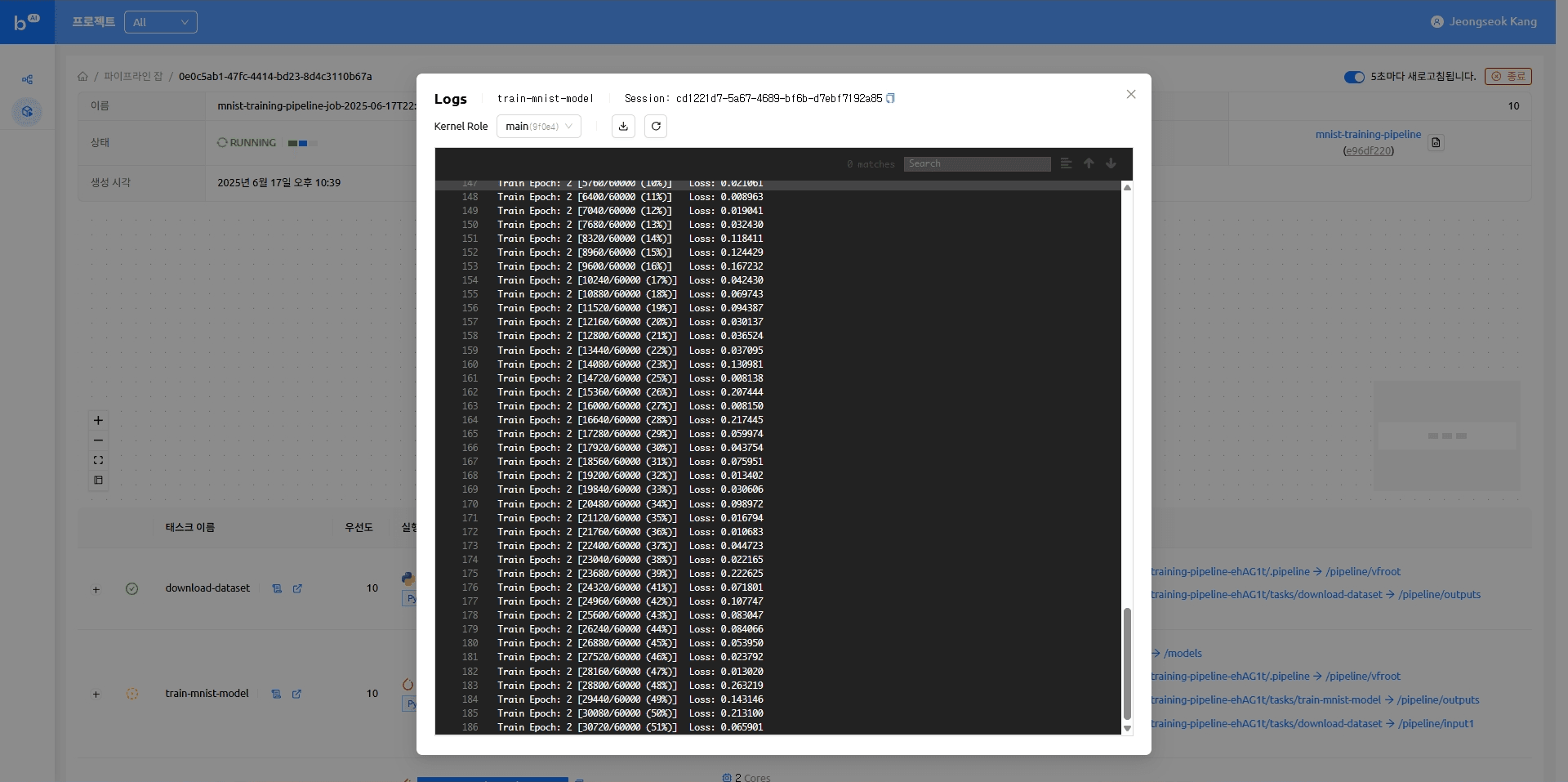The width and height of the screenshot is (1568, 782).
Task: Click creation time 2025년 6월 17일 오후 10:39
Action: tap(278, 182)
